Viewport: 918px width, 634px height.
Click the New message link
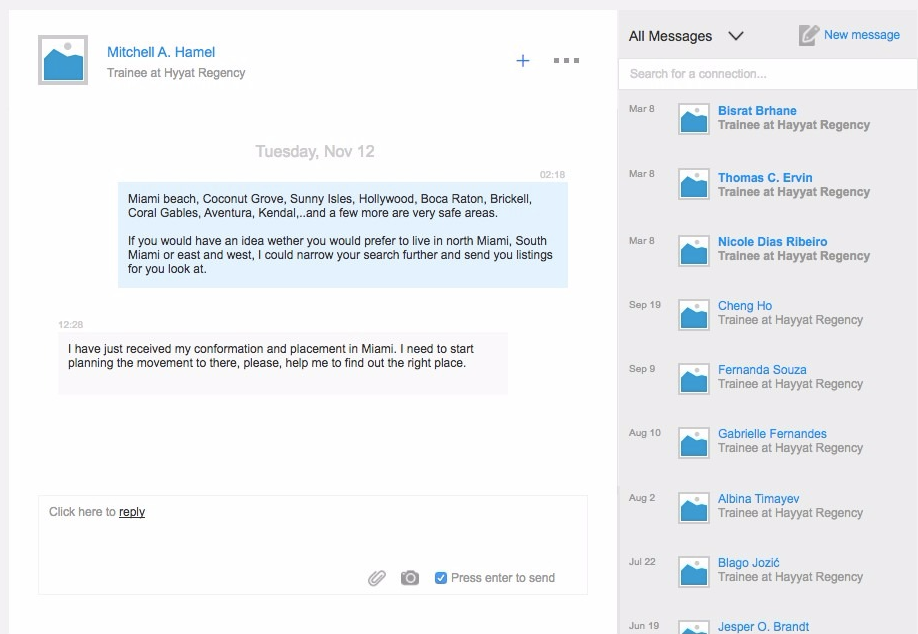pos(861,35)
